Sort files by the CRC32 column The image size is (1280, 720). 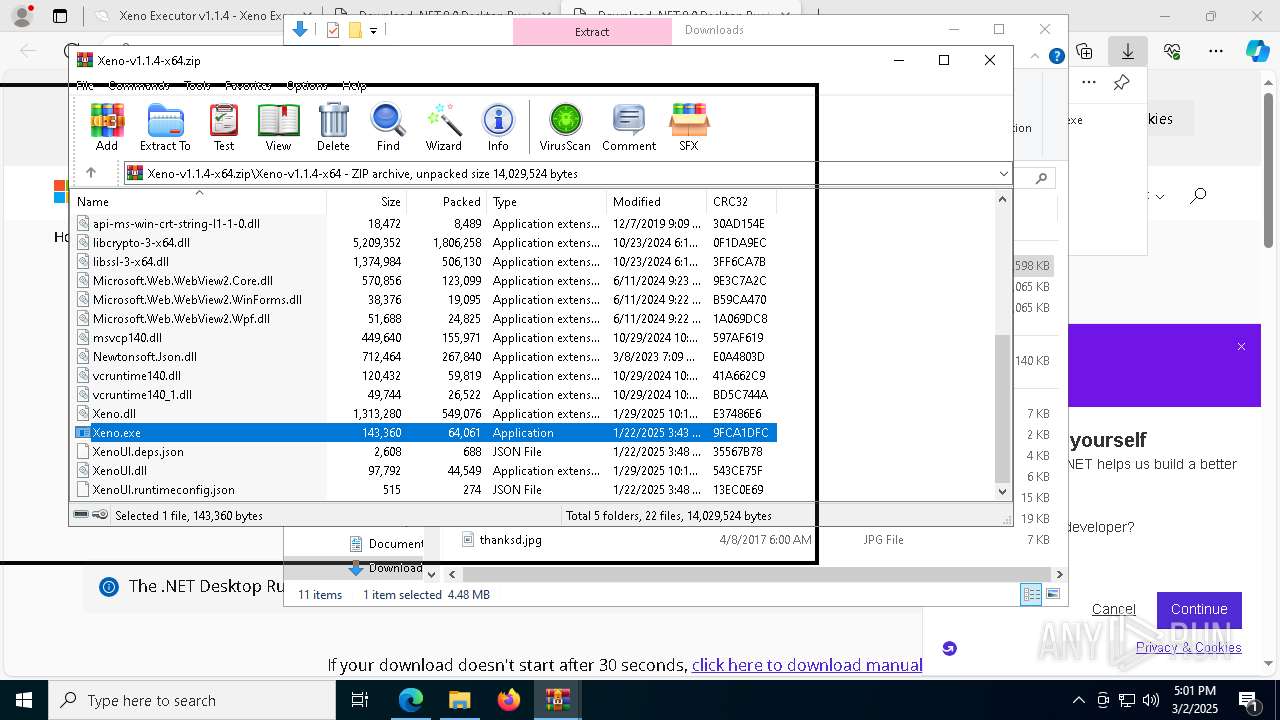click(741, 201)
